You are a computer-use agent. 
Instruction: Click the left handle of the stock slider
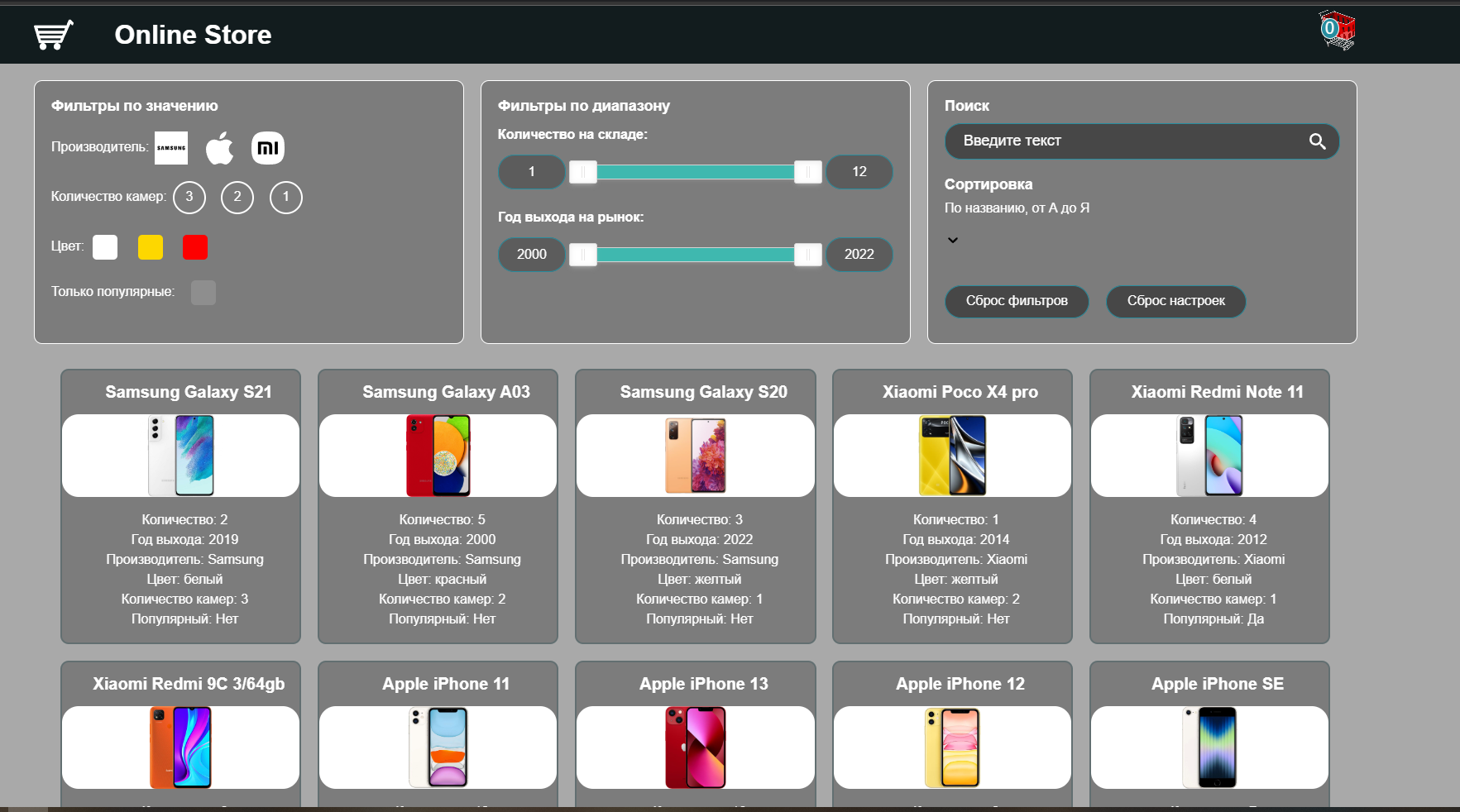pyautogui.click(x=582, y=172)
